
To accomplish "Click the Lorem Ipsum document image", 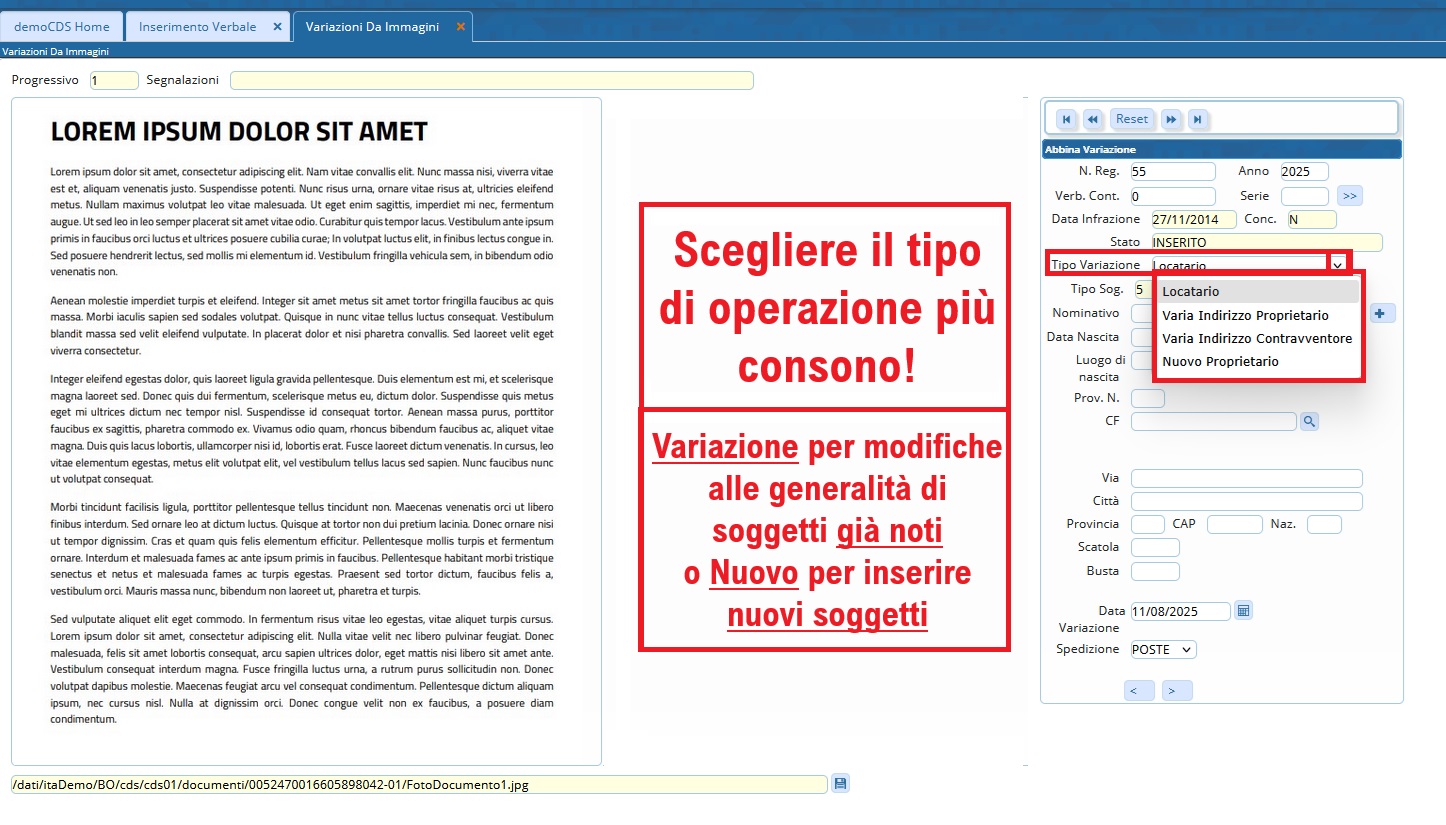I will tap(306, 431).
